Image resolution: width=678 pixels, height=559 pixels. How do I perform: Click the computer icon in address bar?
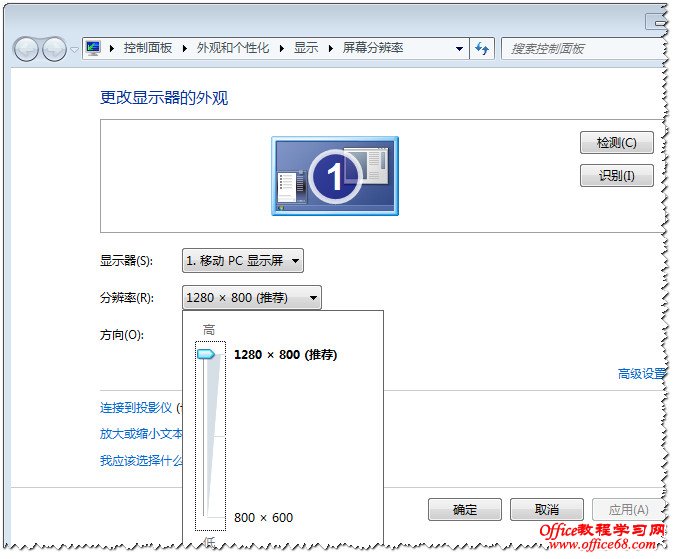[x=93, y=48]
